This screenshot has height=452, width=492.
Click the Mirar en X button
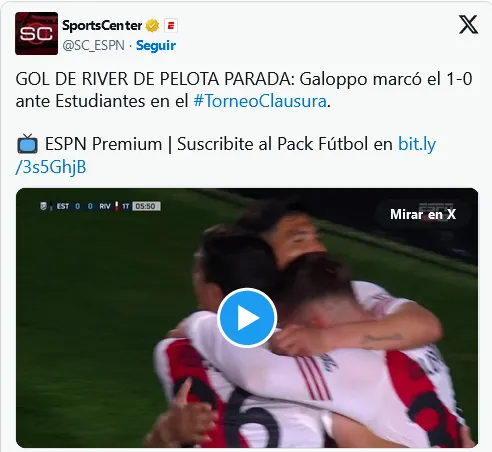[423, 214]
